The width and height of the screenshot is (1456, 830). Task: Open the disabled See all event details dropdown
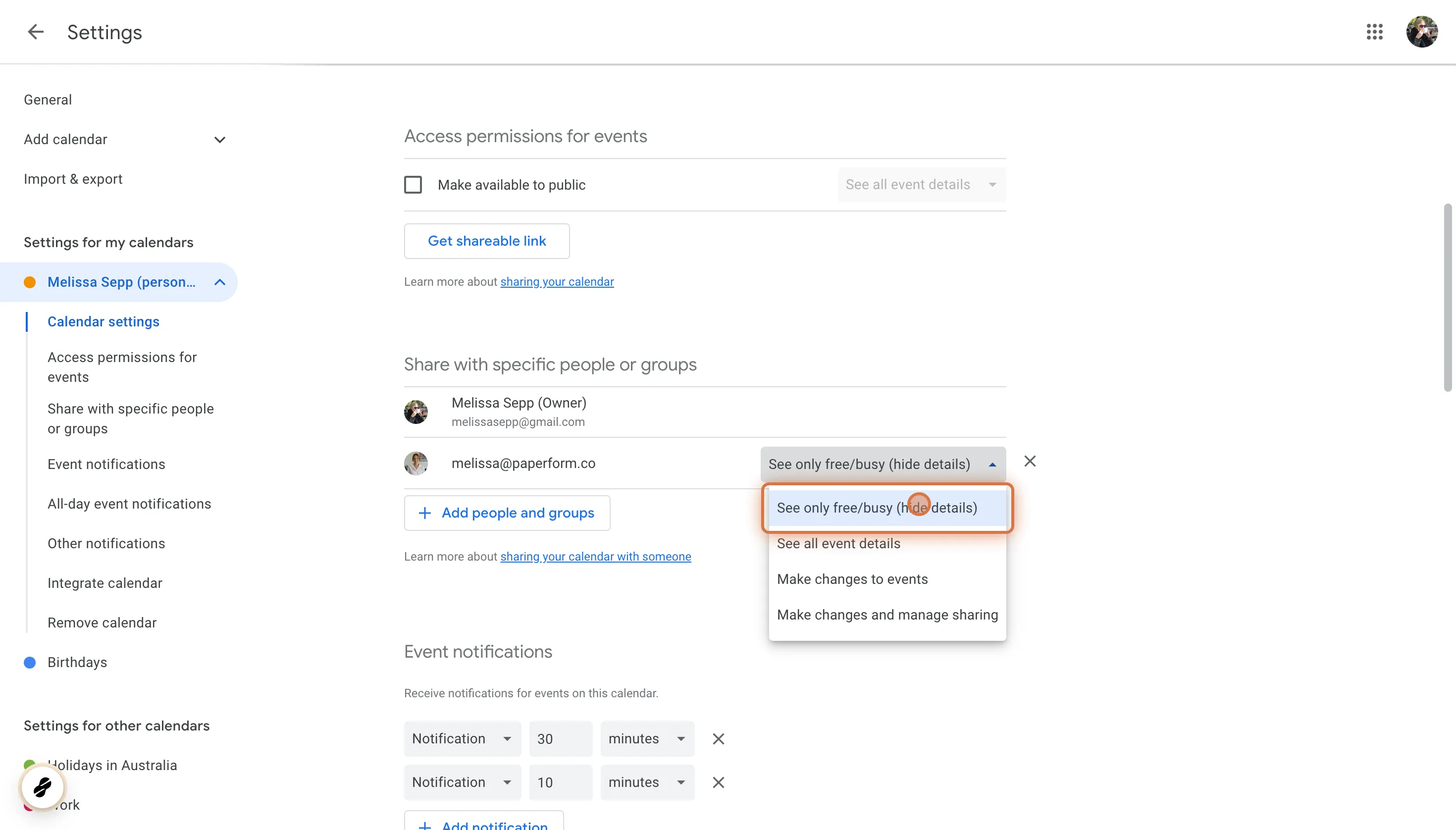(x=922, y=185)
